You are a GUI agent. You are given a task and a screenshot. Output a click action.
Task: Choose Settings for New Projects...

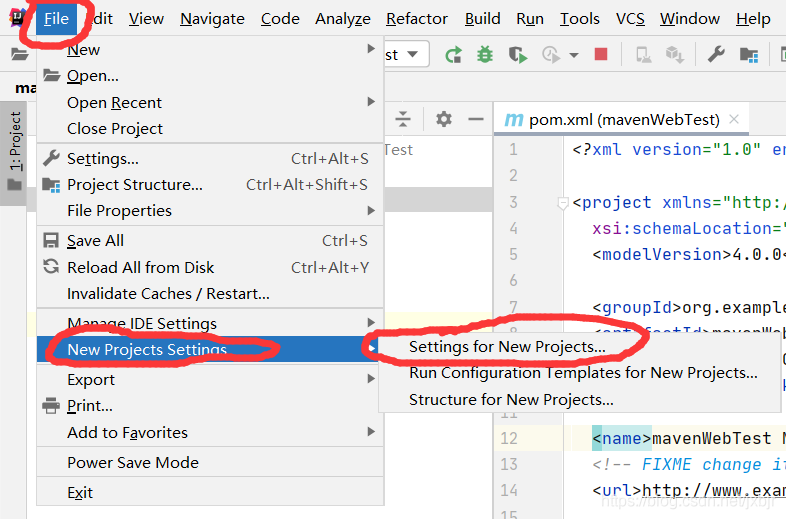(507, 346)
